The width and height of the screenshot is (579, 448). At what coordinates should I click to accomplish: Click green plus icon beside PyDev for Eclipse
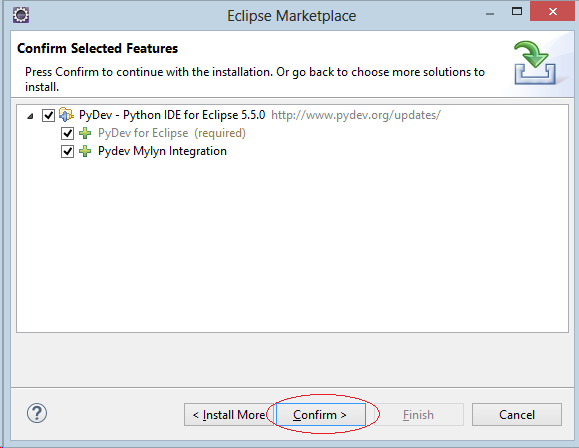tap(85, 133)
